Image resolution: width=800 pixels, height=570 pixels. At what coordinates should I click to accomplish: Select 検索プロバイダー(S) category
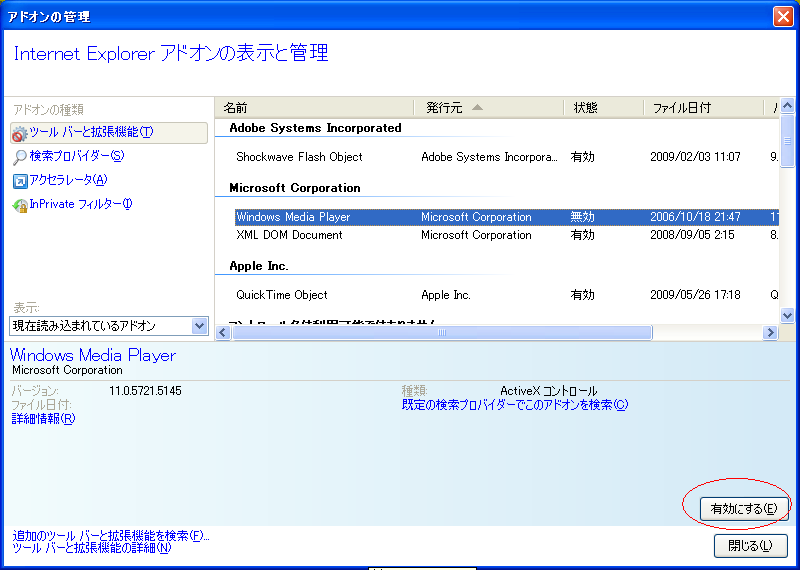click(77, 156)
